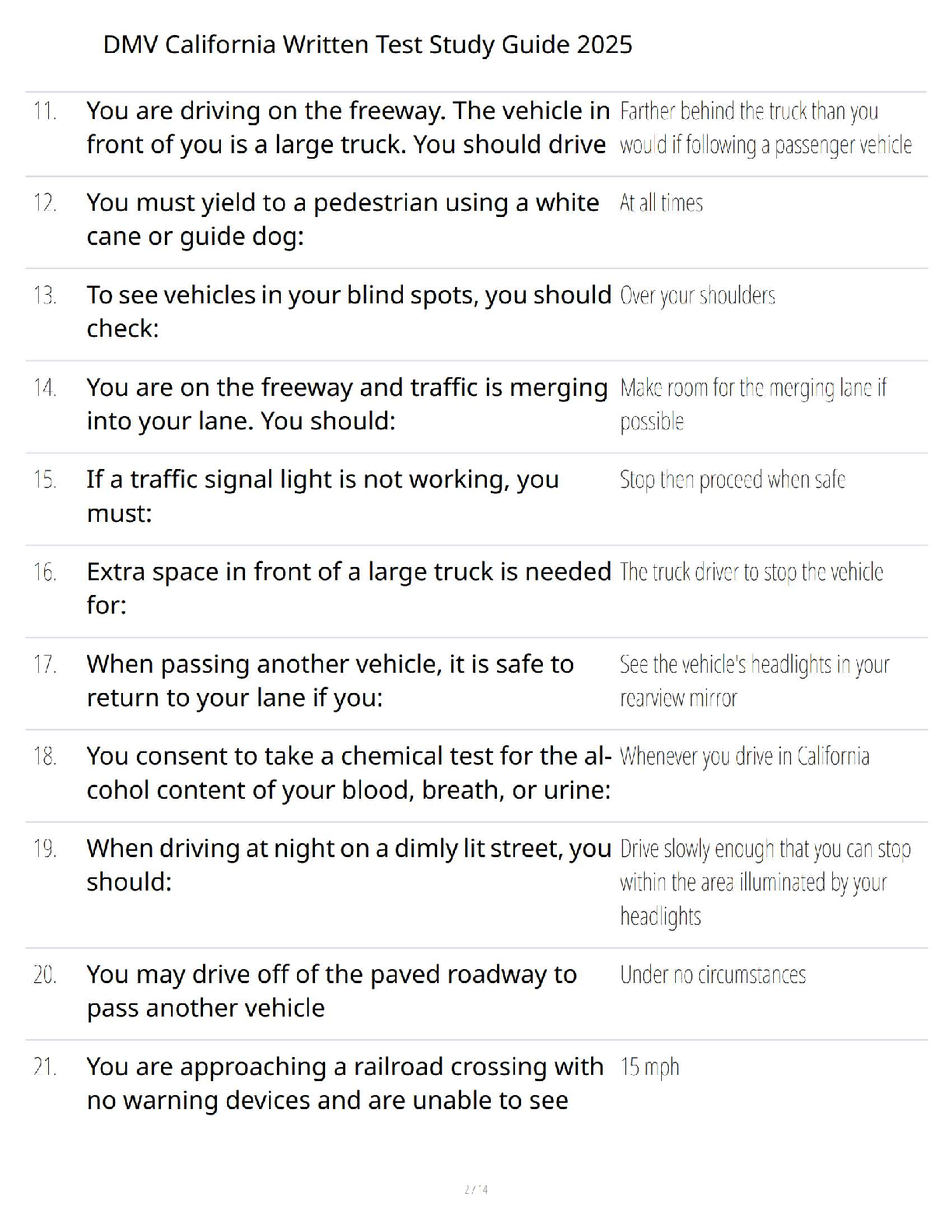Click the answer 'Stop then proceed when safe'
Viewport: 952px width, 1232px height.
click(x=733, y=480)
